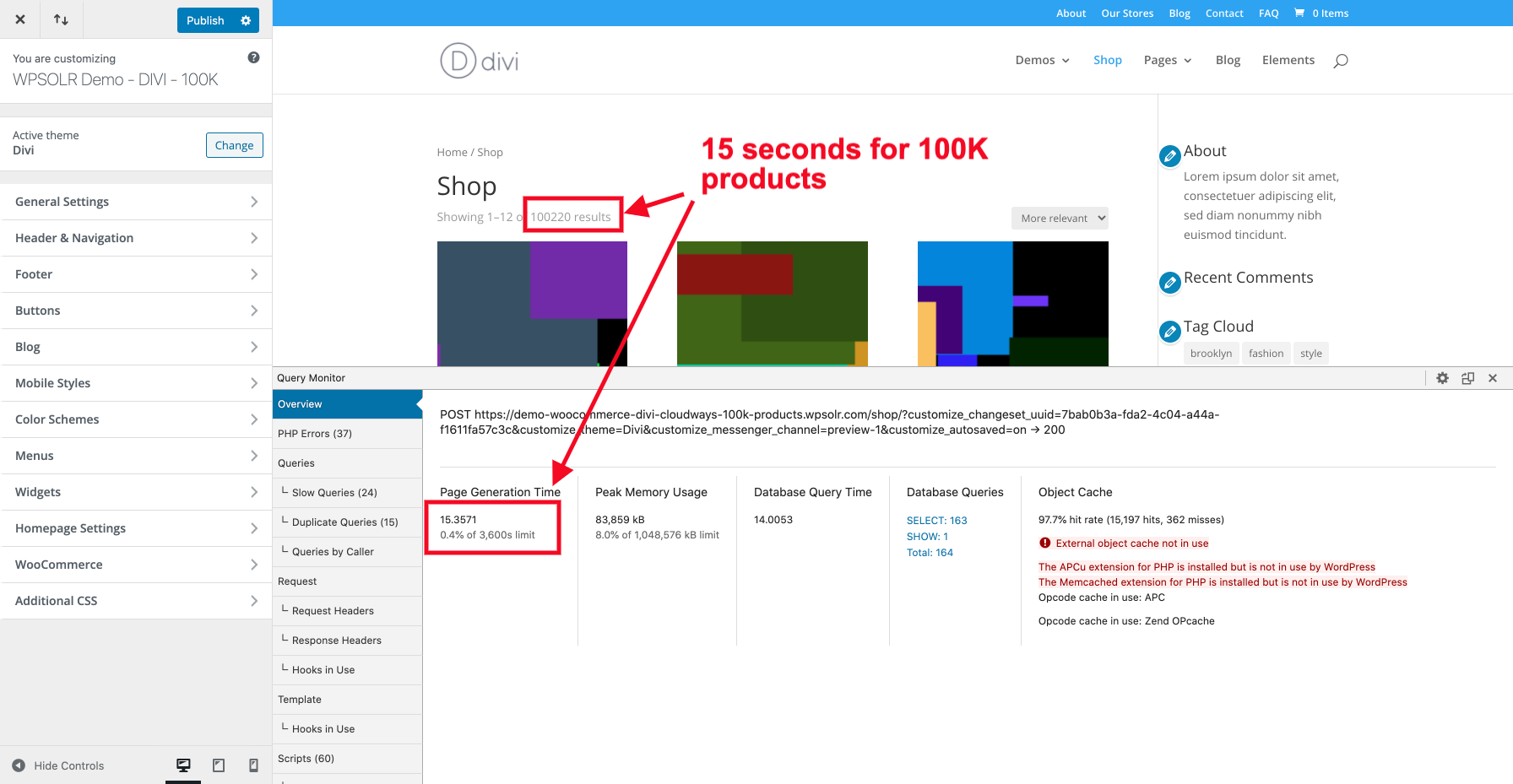
Task: Toggle Query Monitor panel position icon
Action: click(1467, 378)
